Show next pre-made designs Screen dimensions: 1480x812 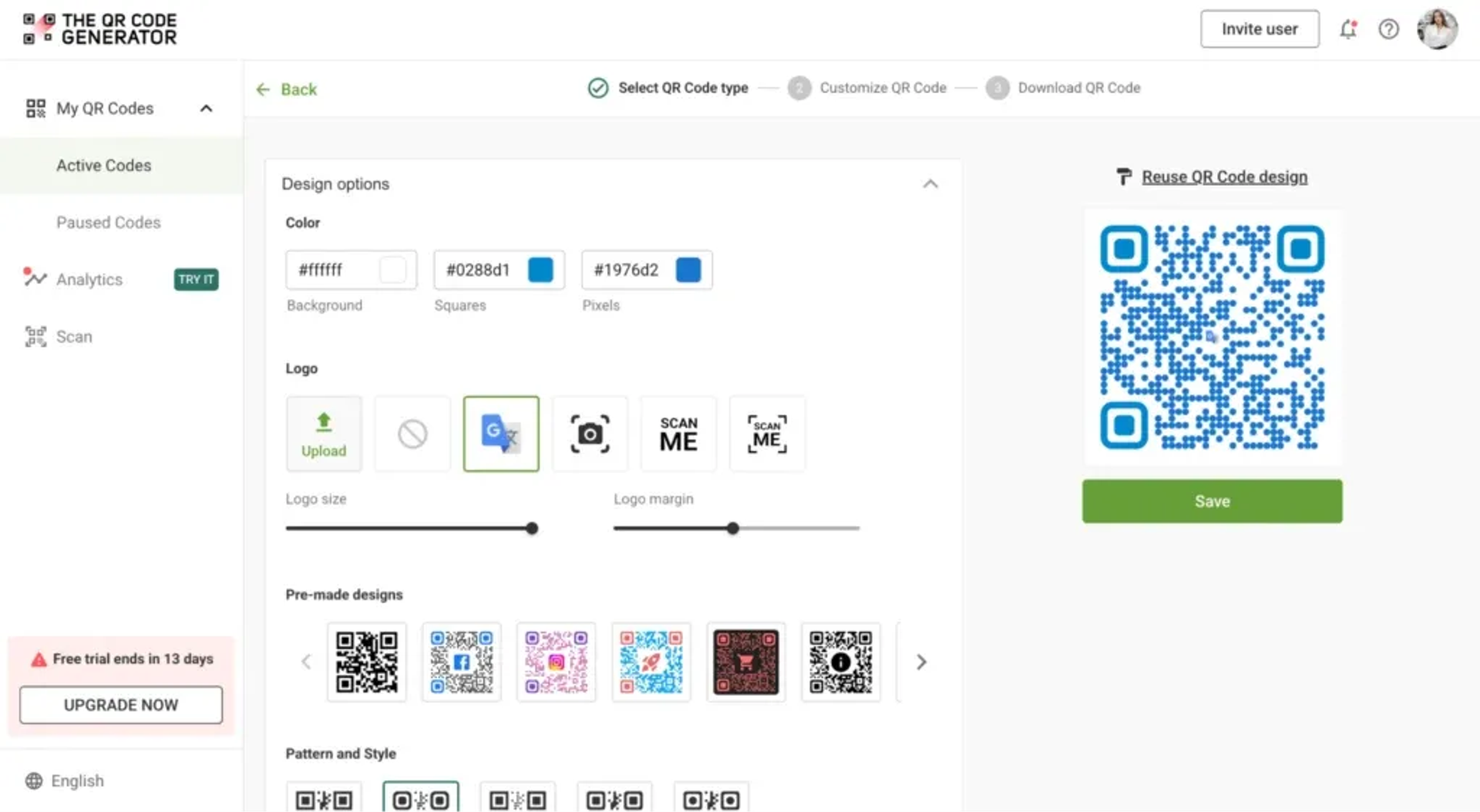(x=921, y=662)
